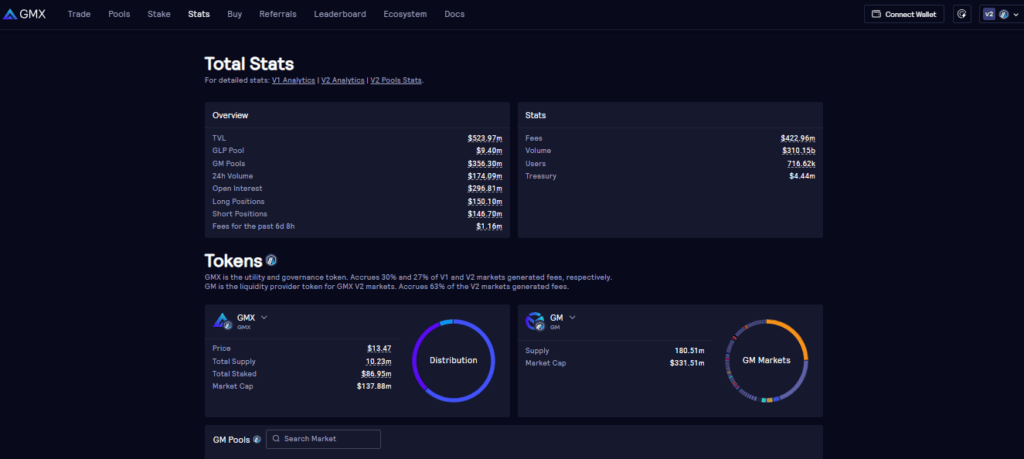Open the V1 Analytics link
The width and height of the screenshot is (1024, 459).
[294, 80]
